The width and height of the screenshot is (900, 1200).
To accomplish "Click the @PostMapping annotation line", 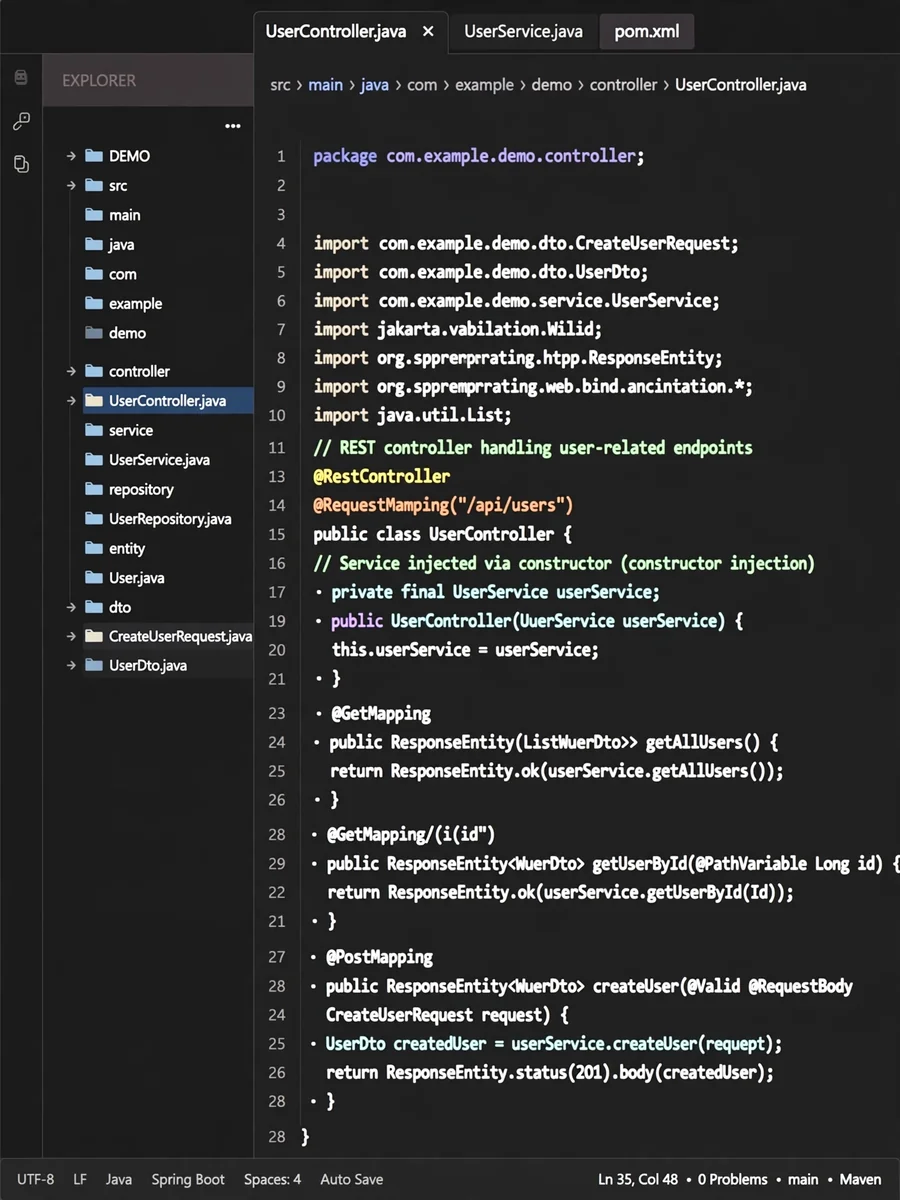I will pyautogui.click(x=379, y=957).
